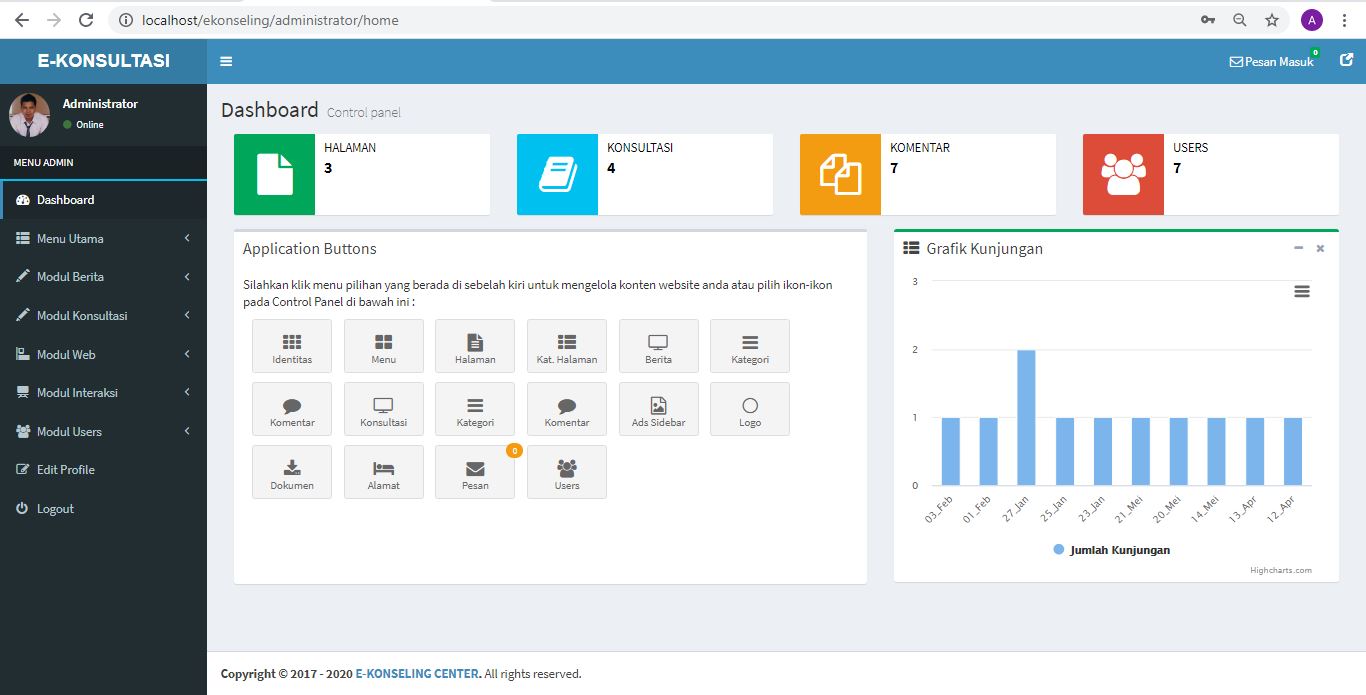Screen dimensions: 1366x695
Task: Open the Pesan envelope icon button
Action: tap(475, 472)
